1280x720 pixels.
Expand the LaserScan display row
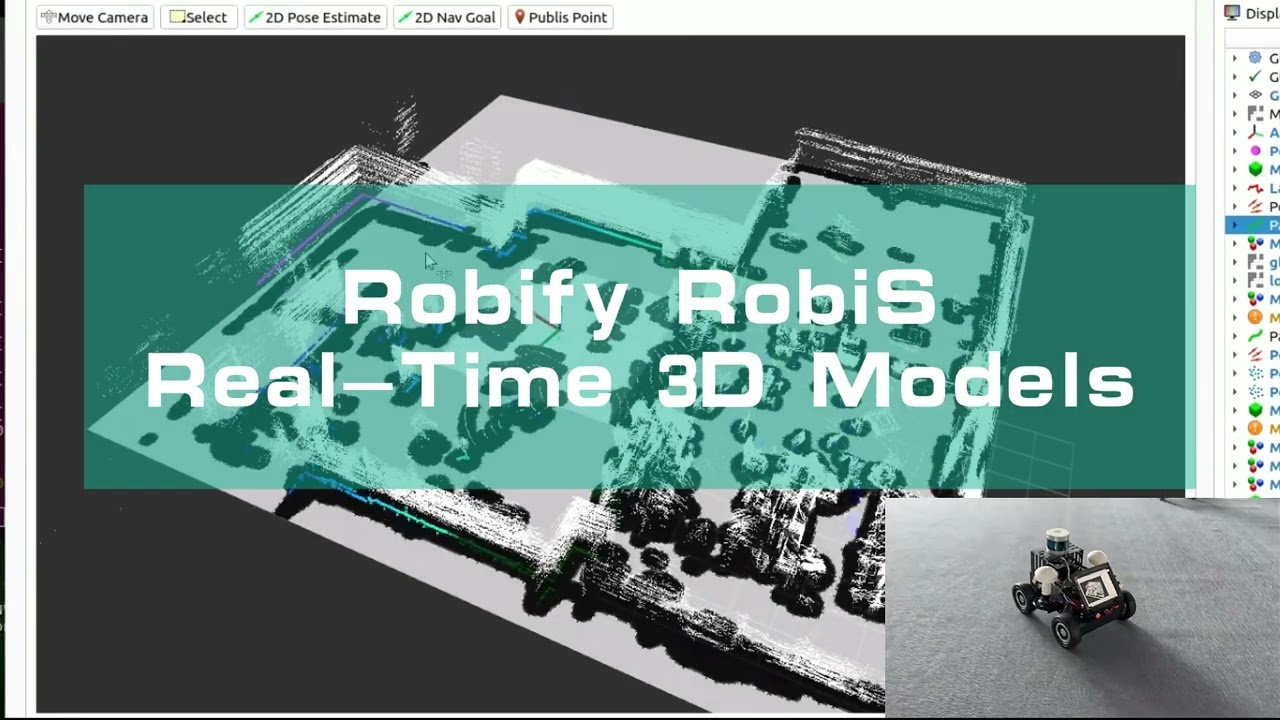click(1234, 188)
